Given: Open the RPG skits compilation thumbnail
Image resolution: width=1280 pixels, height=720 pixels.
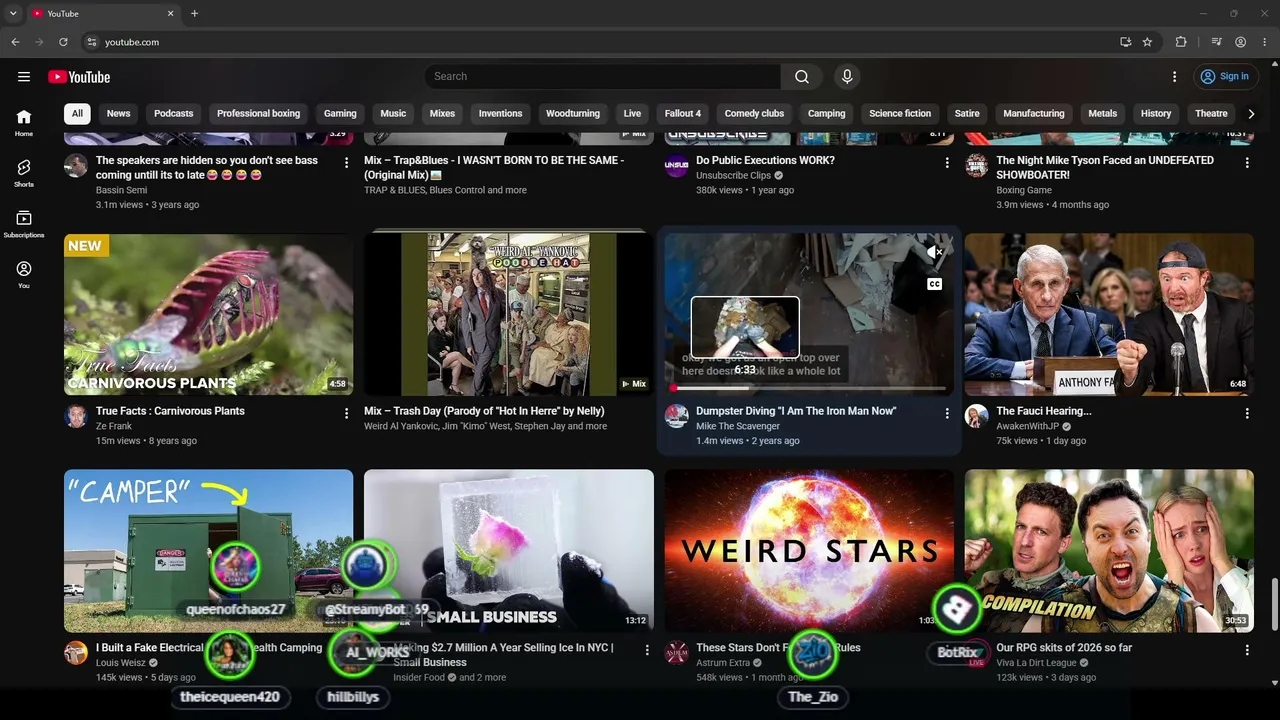Looking at the screenshot, I should (x=1109, y=551).
